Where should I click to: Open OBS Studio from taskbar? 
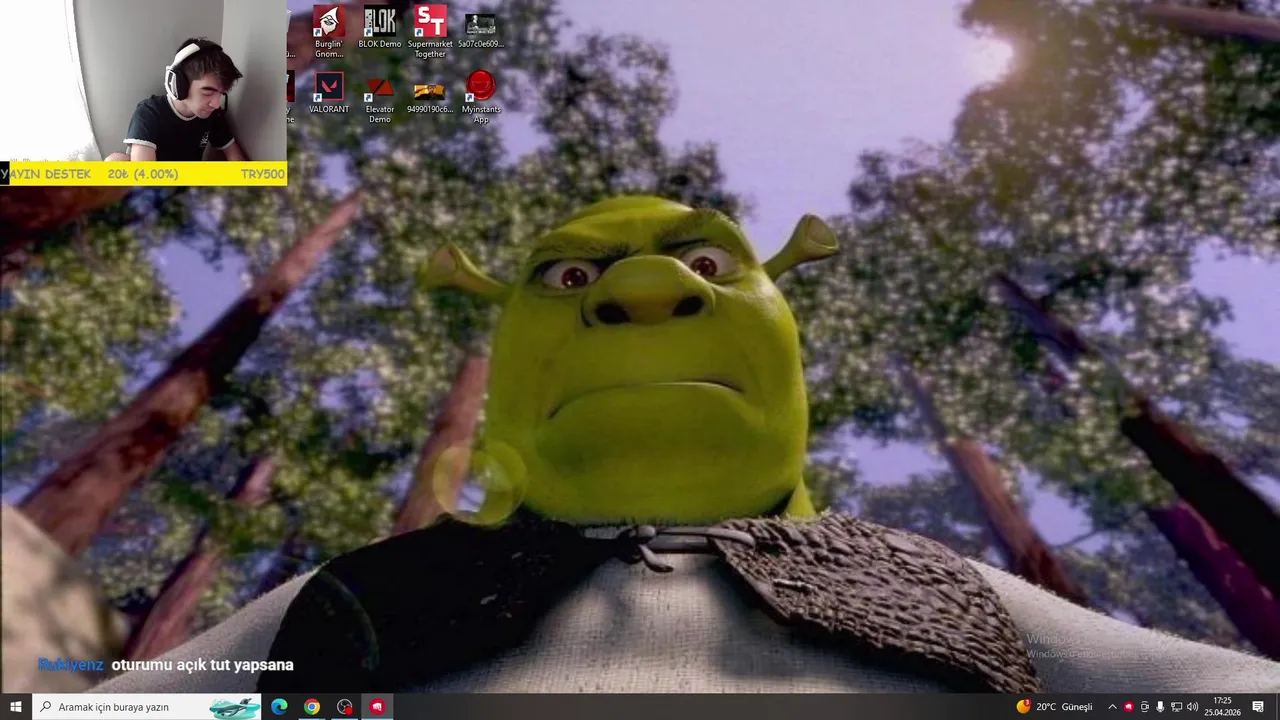(x=345, y=707)
